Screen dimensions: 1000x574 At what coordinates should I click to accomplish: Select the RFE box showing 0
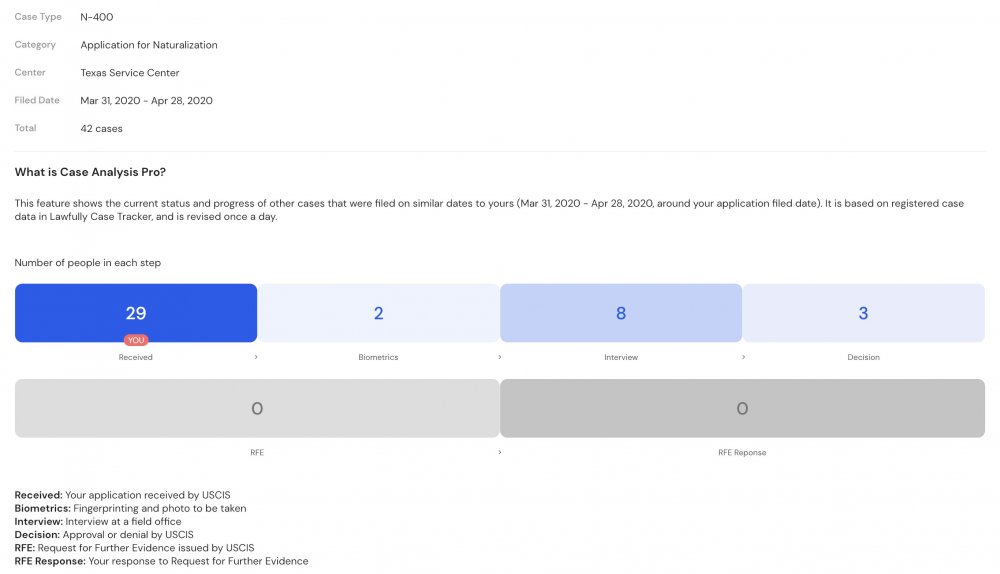[257, 408]
